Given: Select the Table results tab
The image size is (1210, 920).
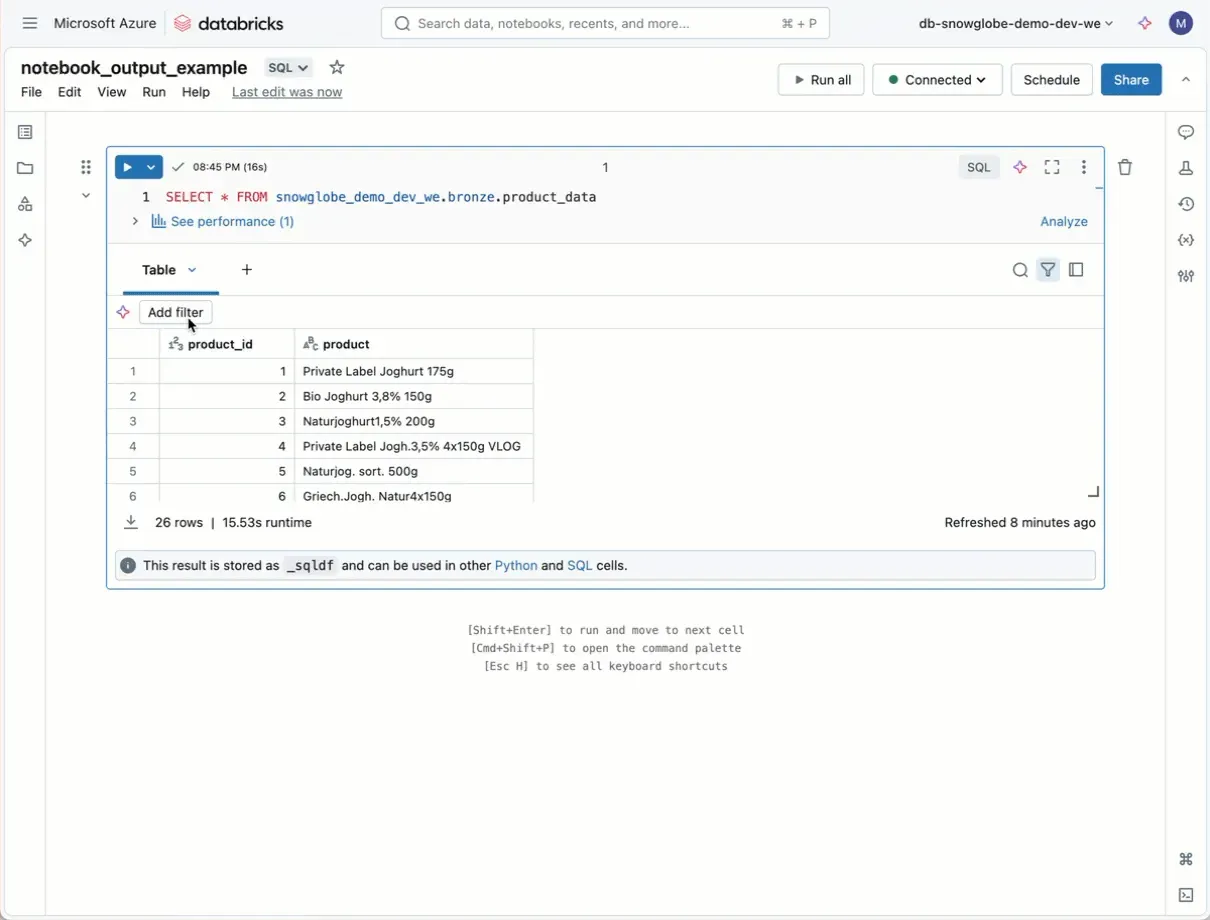Looking at the screenshot, I should [x=159, y=270].
